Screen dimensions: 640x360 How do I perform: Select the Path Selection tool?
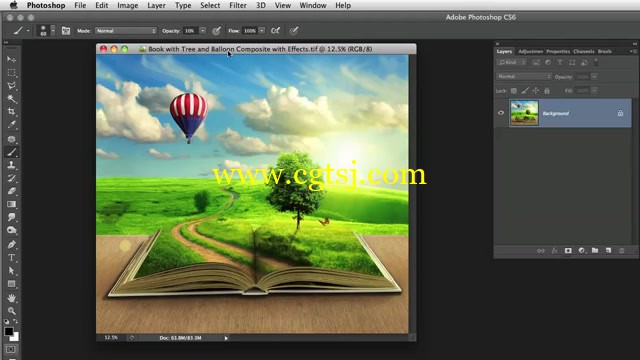tap(11, 271)
